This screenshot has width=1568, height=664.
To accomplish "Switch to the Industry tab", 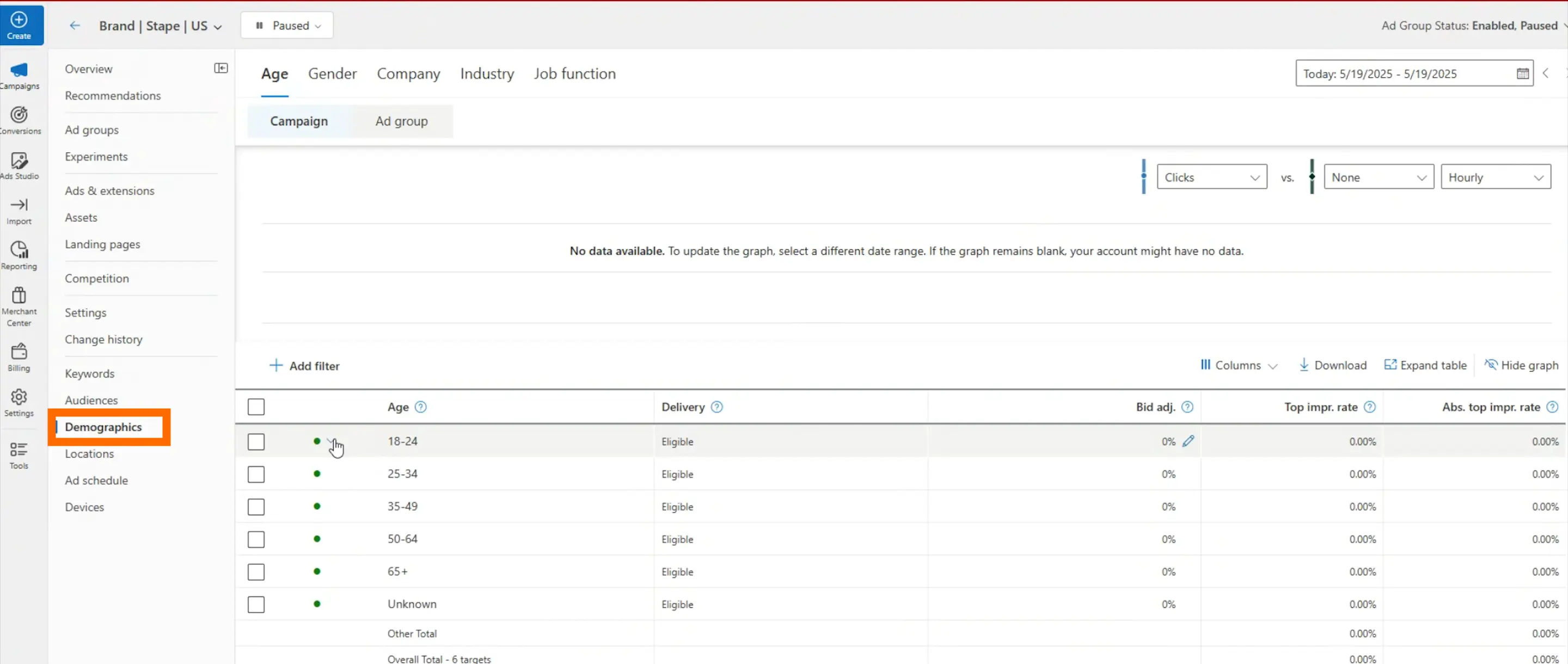I will pyautogui.click(x=487, y=73).
